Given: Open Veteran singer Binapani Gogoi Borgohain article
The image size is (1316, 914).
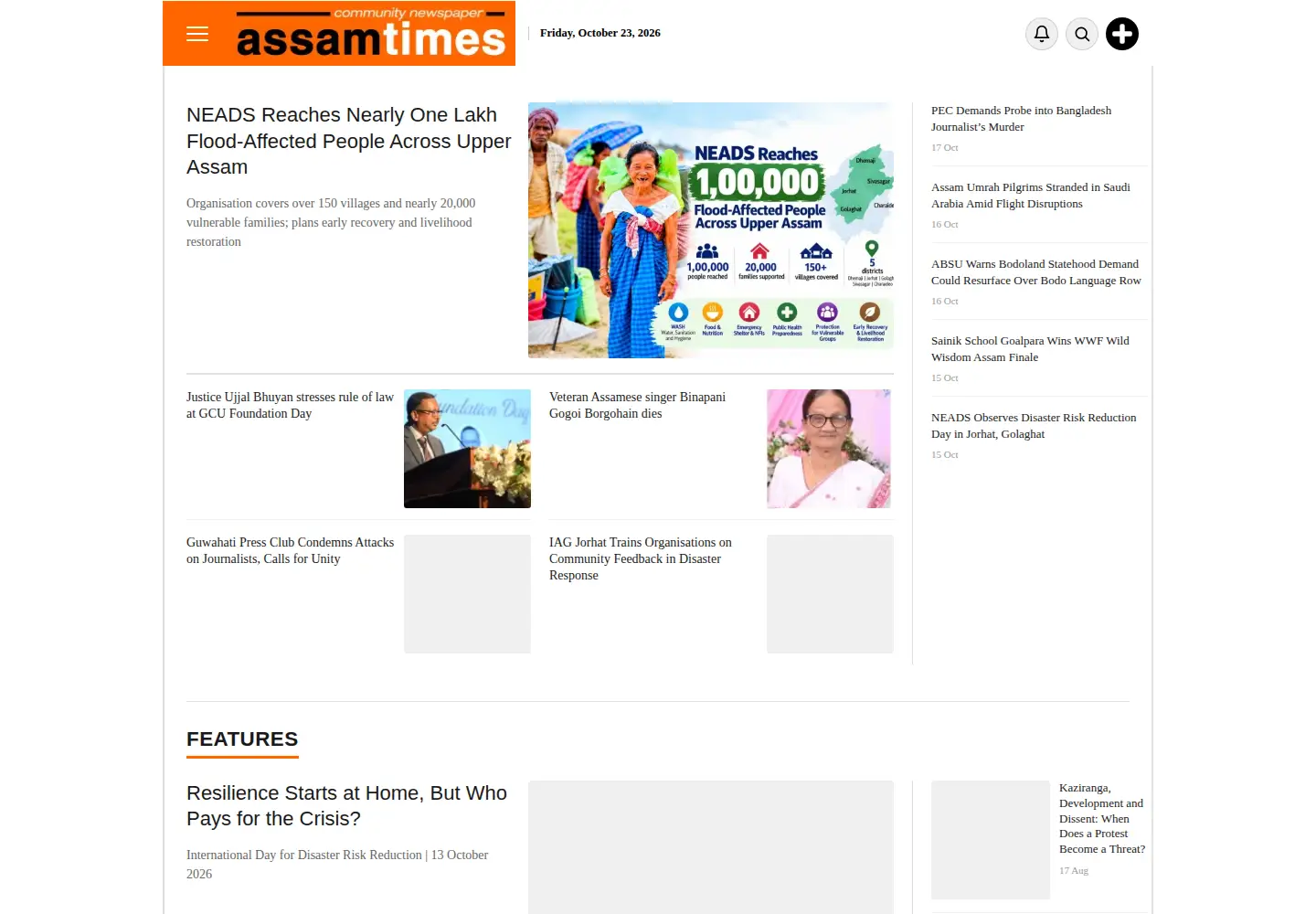Looking at the screenshot, I should (x=637, y=405).
